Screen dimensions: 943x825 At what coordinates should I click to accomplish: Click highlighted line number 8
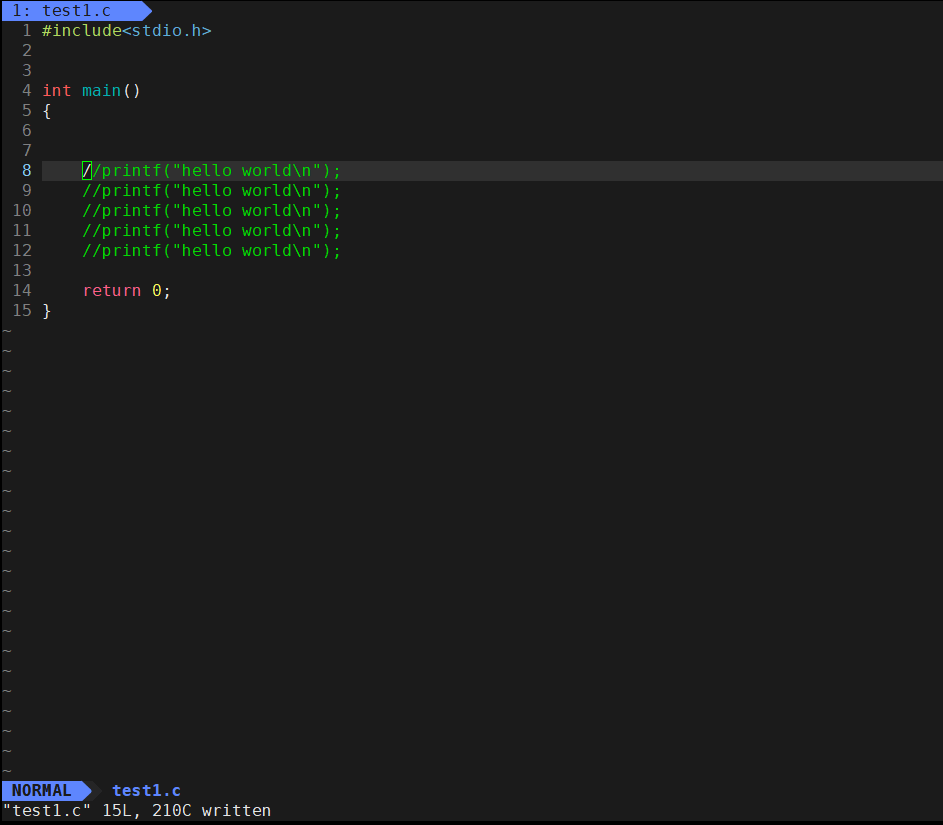coord(26,171)
